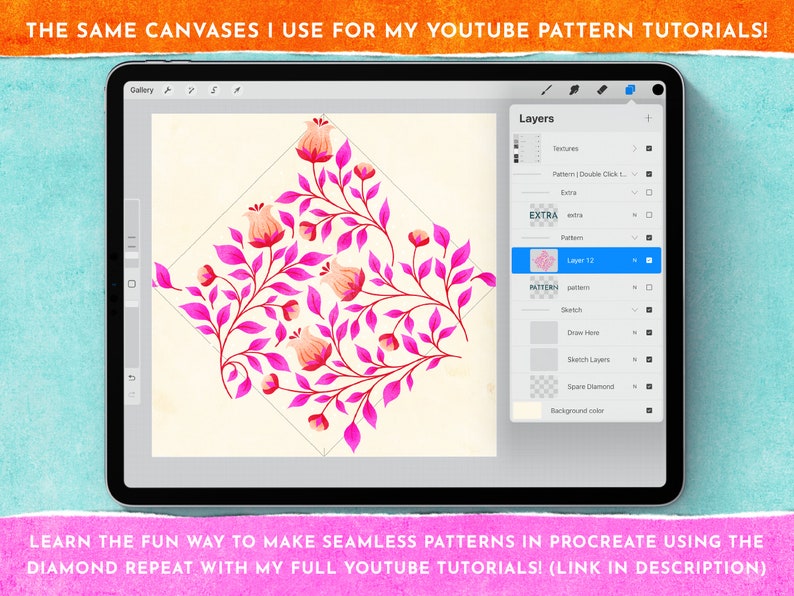Hide the Textures group
Viewport: 794px width, 596px height.
coord(649,148)
